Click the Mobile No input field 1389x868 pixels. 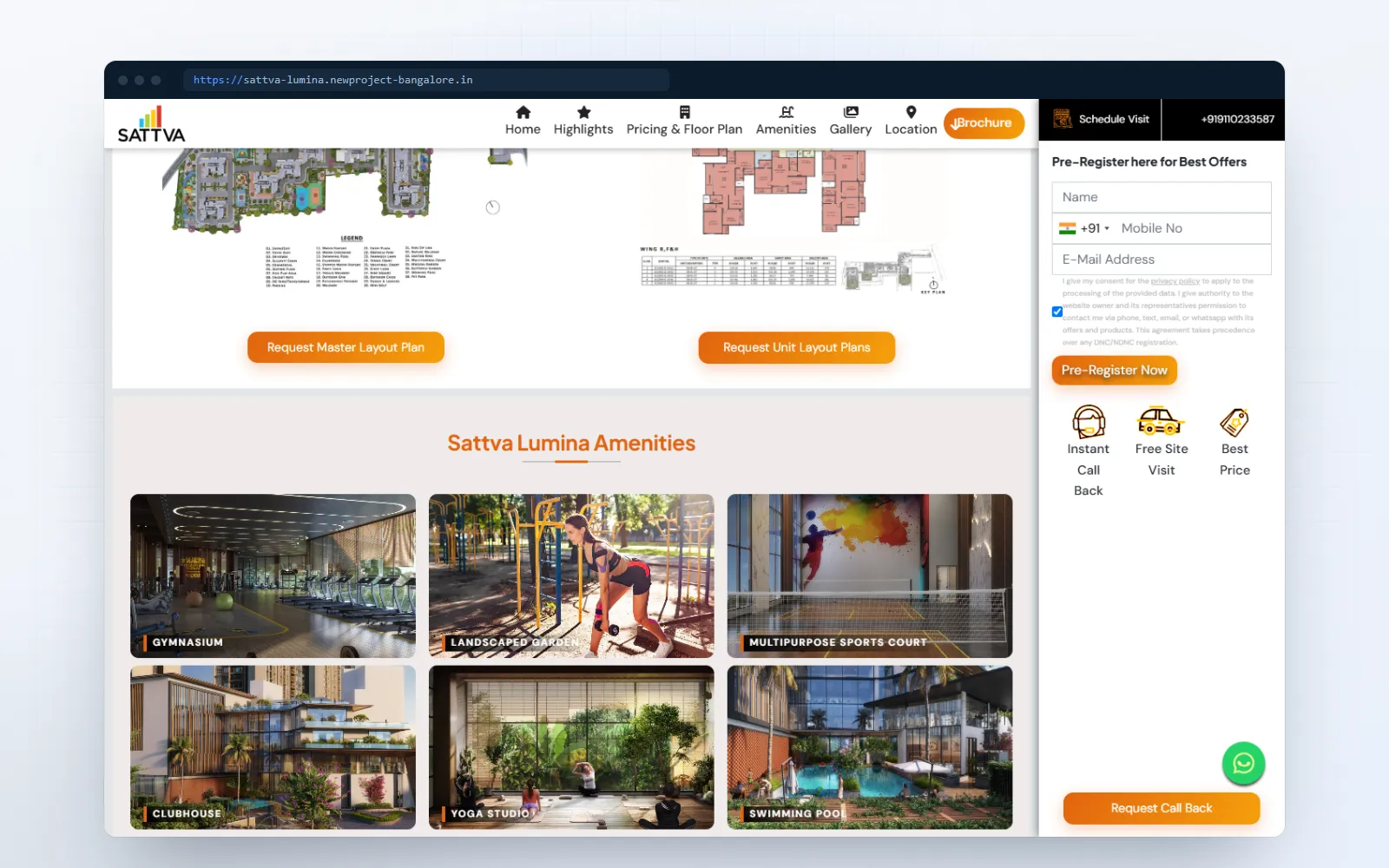1191,228
